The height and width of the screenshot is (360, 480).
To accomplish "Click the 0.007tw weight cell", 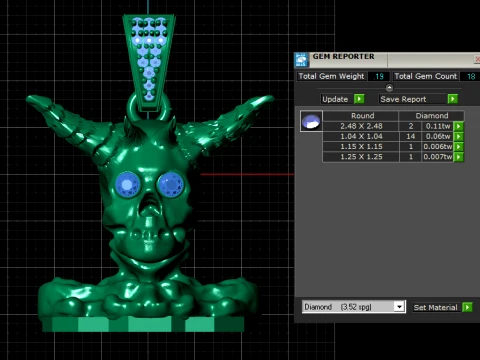I will click(x=438, y=157).
